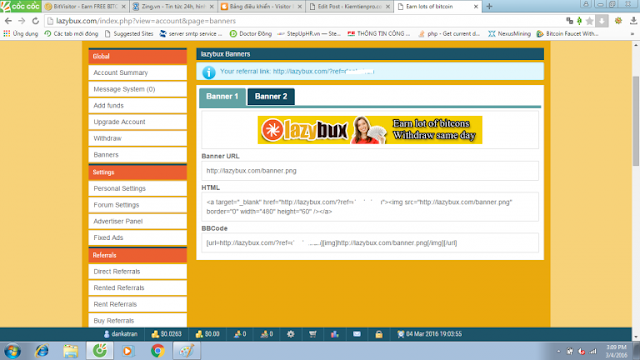
Task: Click into the Banner URL field
Action: click(370, 171)
